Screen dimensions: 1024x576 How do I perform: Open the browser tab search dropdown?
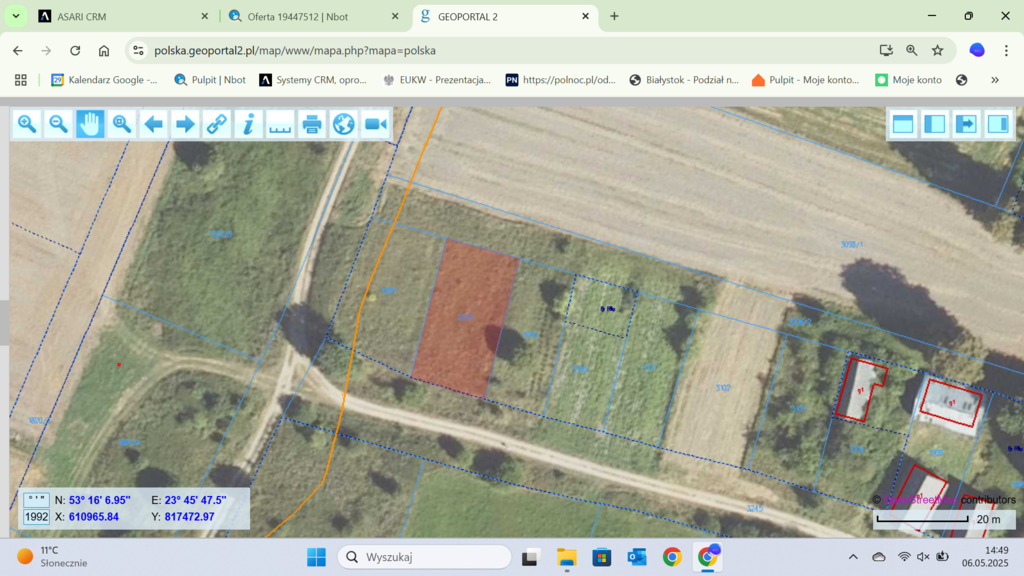click(x=16, y=16)
